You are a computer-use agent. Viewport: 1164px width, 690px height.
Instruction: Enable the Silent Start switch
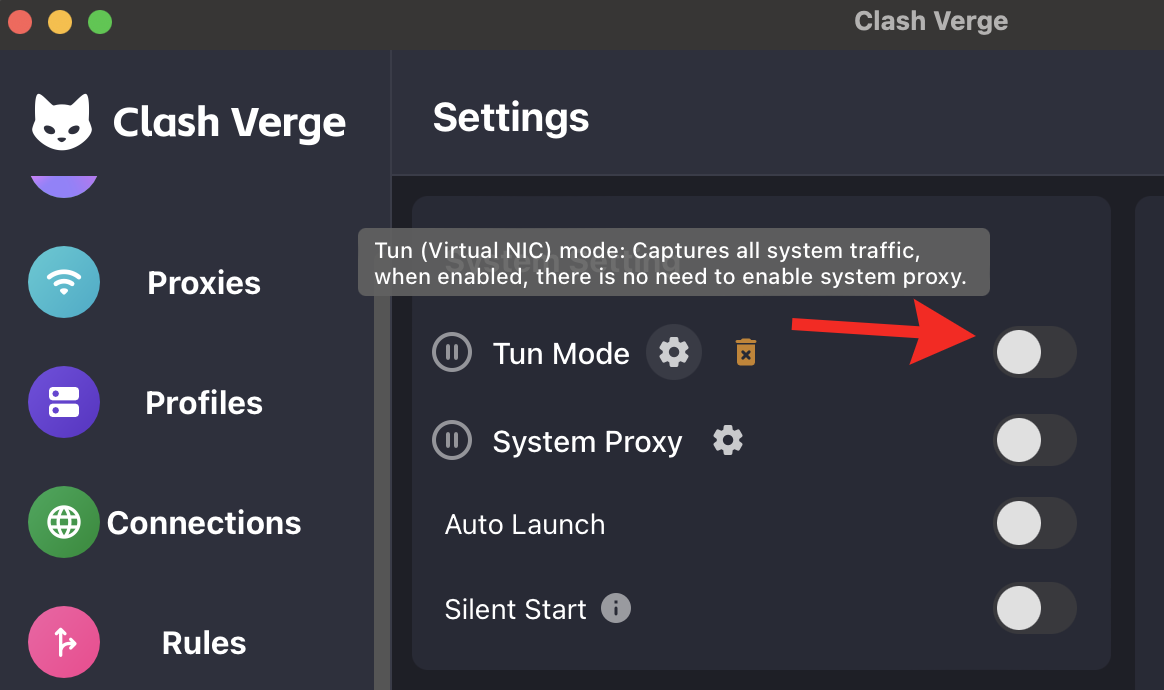pos(1035,608)
